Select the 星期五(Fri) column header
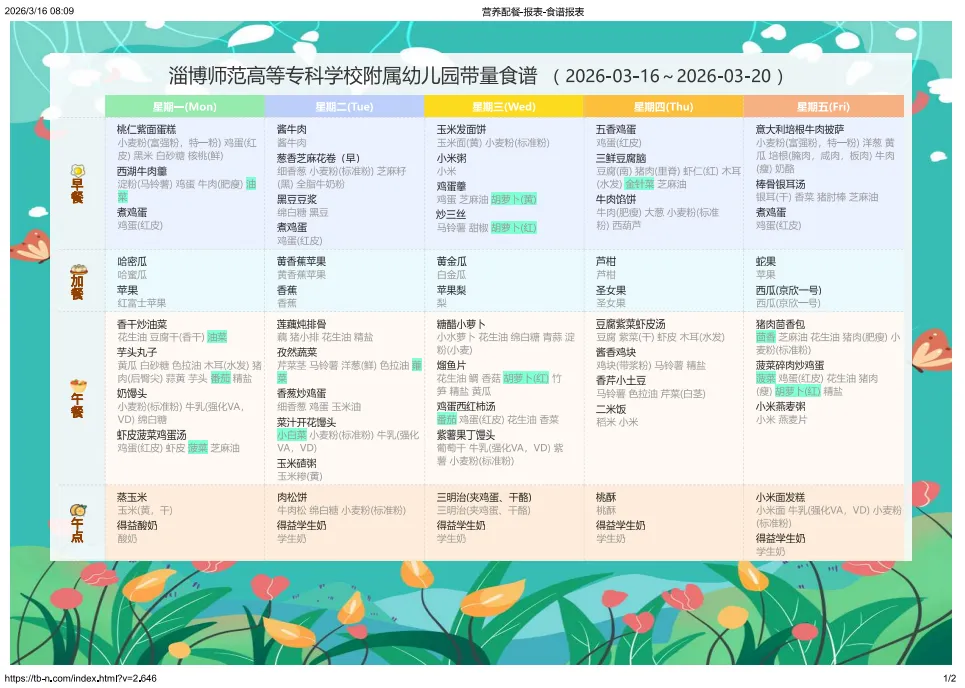Viewport: 965px width, 688px height. click(x=823, y=106)
